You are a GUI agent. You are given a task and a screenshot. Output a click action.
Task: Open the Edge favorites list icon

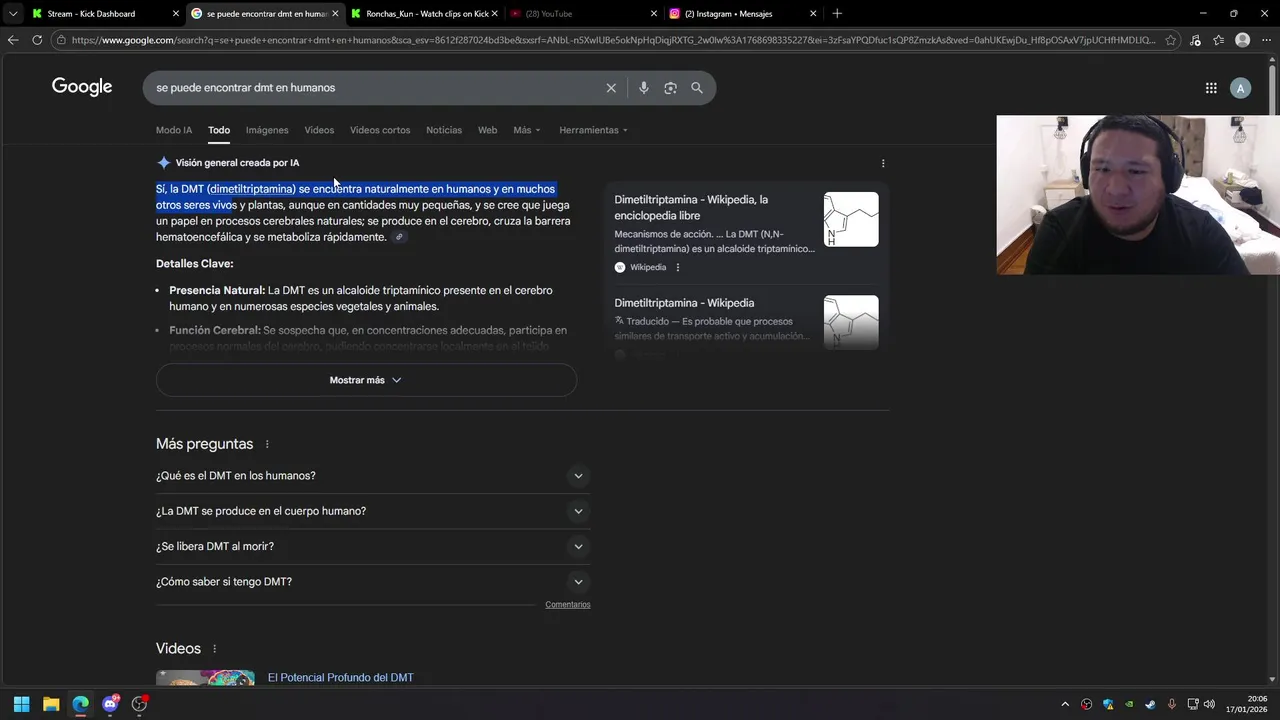1218,40
